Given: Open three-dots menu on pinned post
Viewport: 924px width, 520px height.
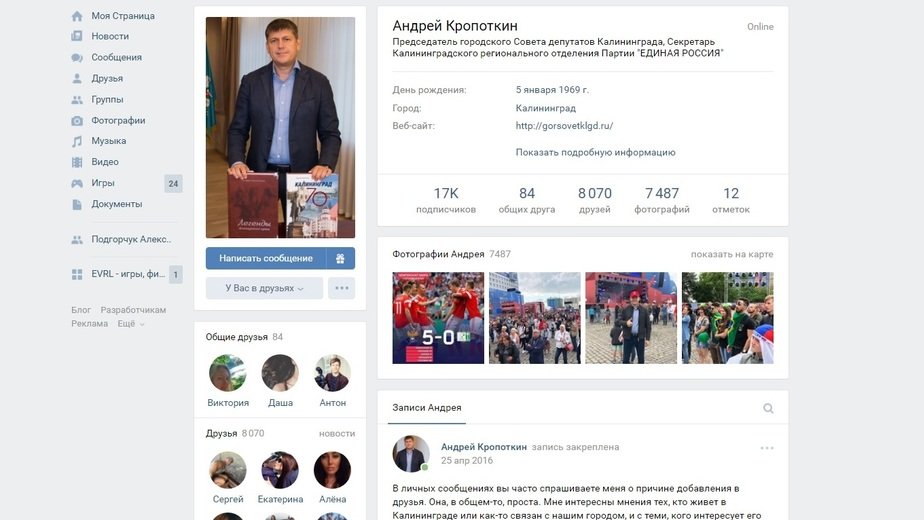Looking at the screenshot, I should (x=767, y=448).
